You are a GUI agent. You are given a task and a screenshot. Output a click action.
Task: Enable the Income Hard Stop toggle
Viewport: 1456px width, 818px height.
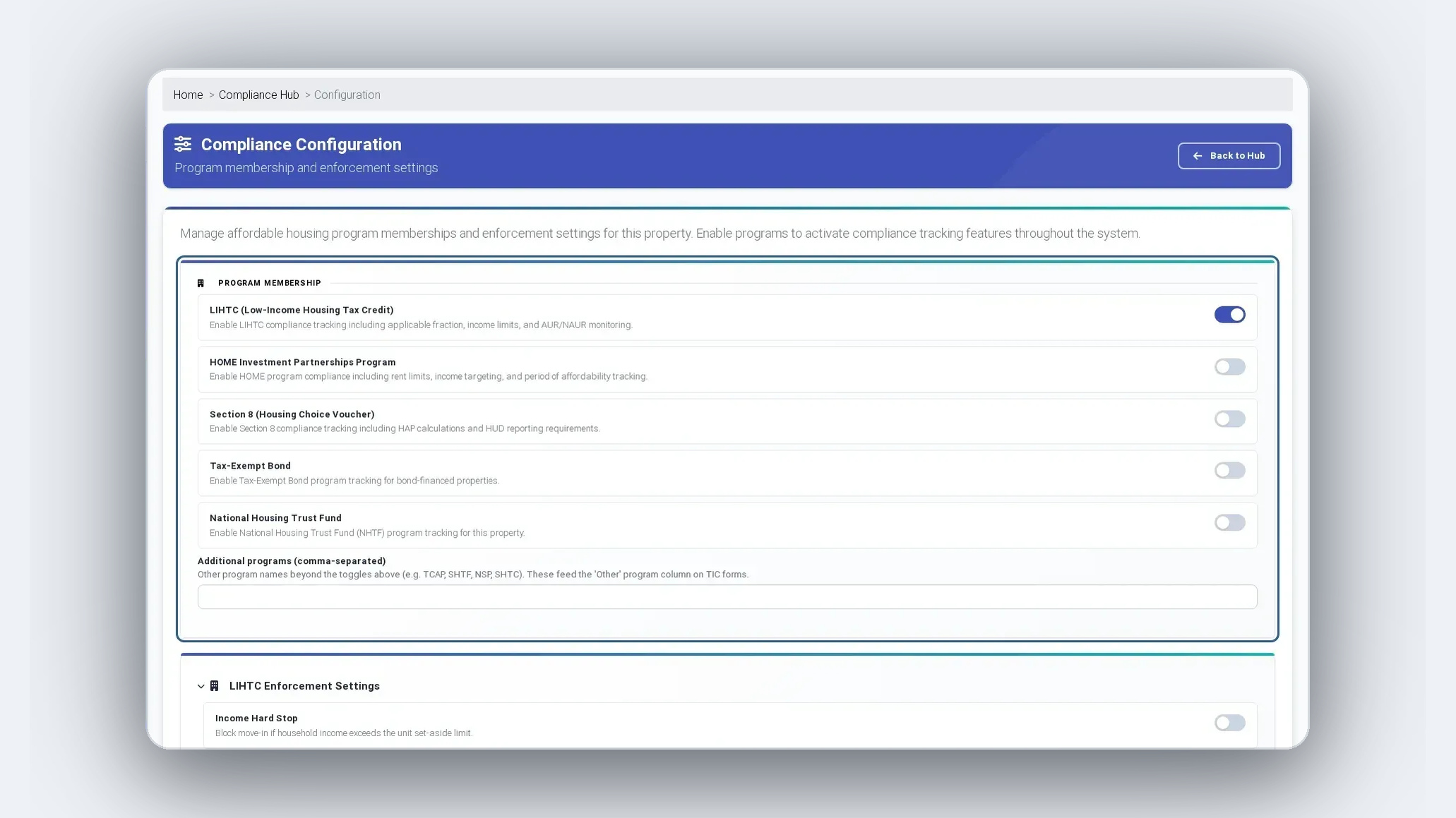(x=1229, y=723)
